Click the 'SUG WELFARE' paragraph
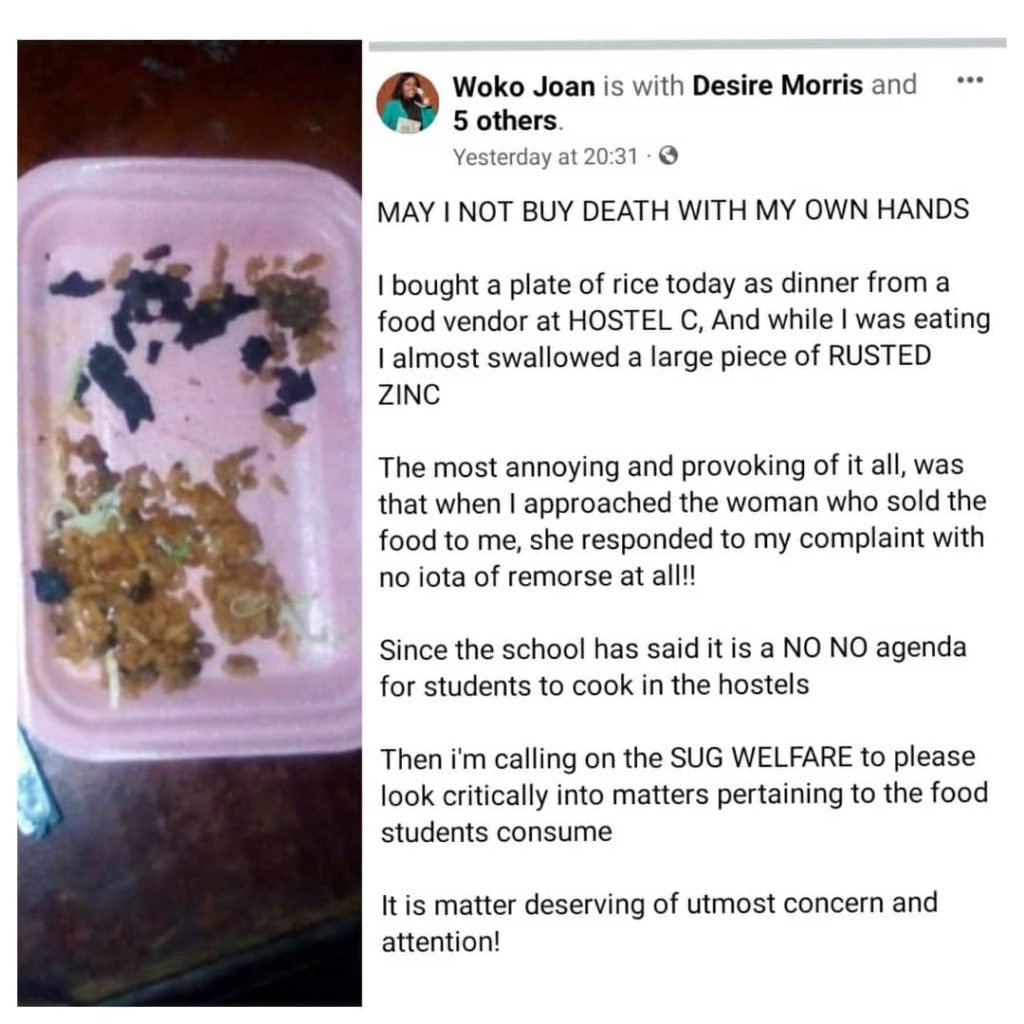 684,795
